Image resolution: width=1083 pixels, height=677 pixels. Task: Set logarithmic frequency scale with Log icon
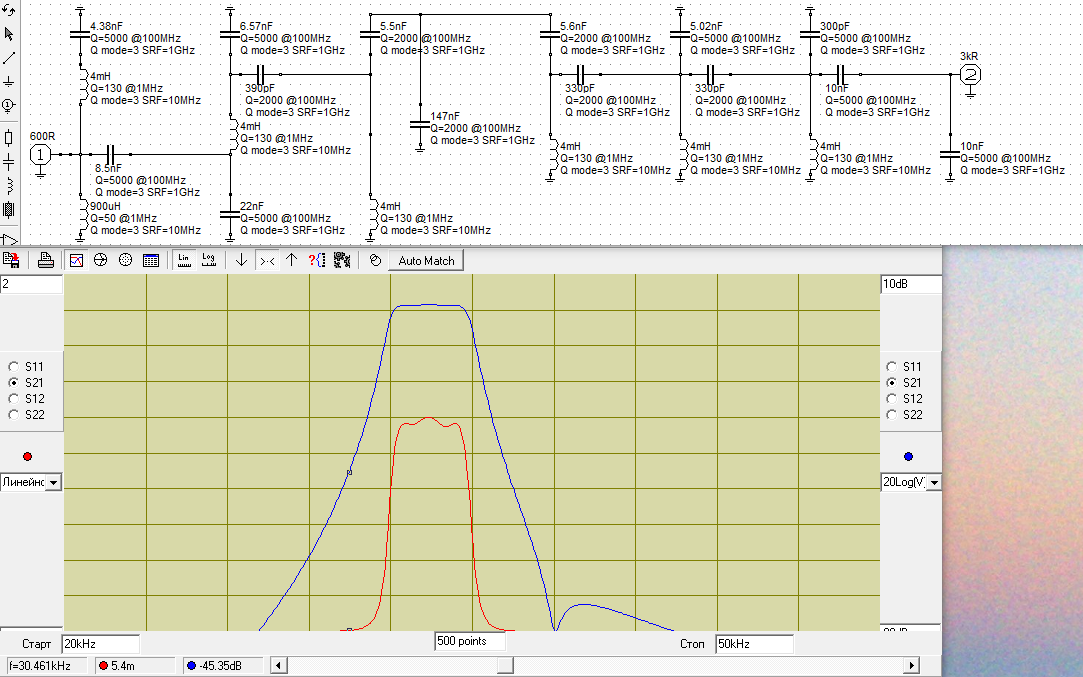point(209,260)
